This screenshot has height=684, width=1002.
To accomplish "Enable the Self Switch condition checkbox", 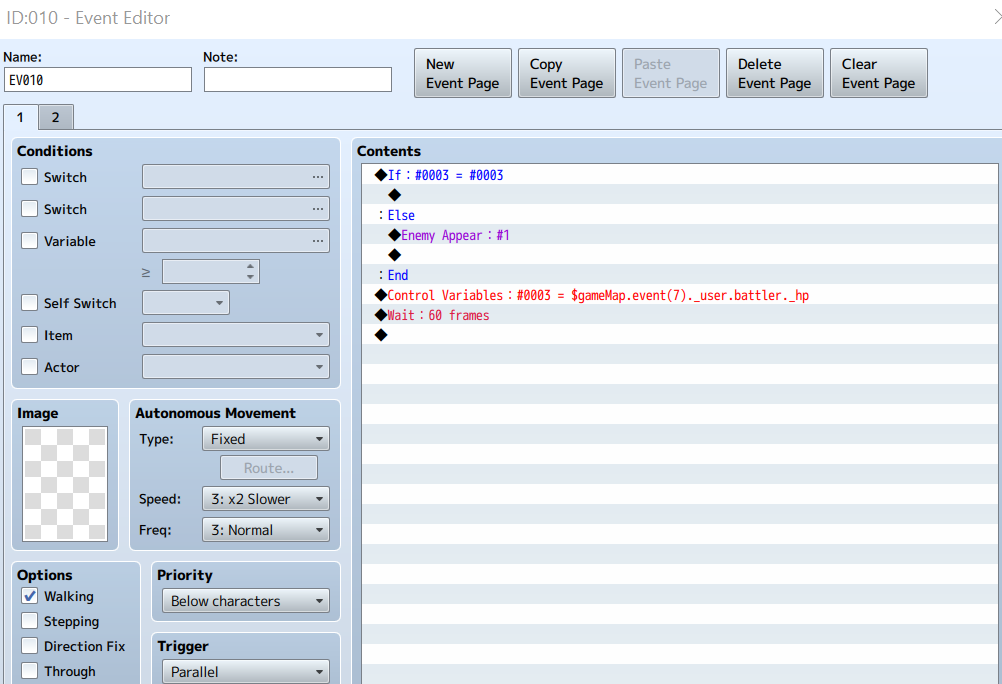I will pos(29,303).
